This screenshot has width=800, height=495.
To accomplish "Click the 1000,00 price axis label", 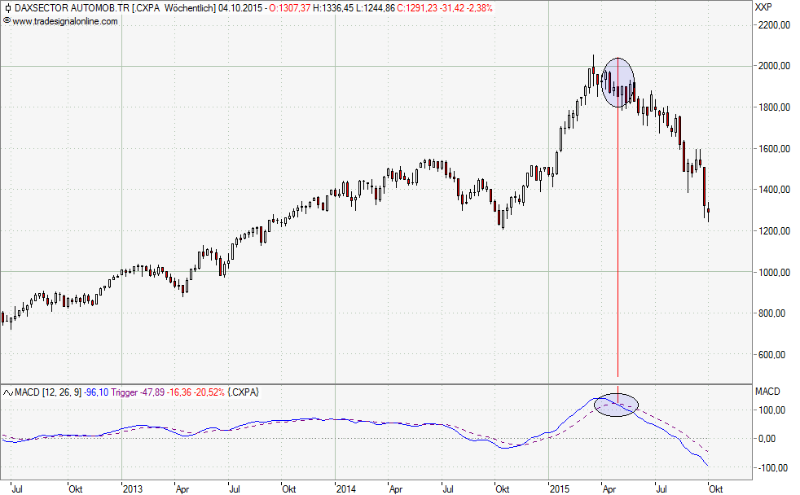I will pos(773,272).
